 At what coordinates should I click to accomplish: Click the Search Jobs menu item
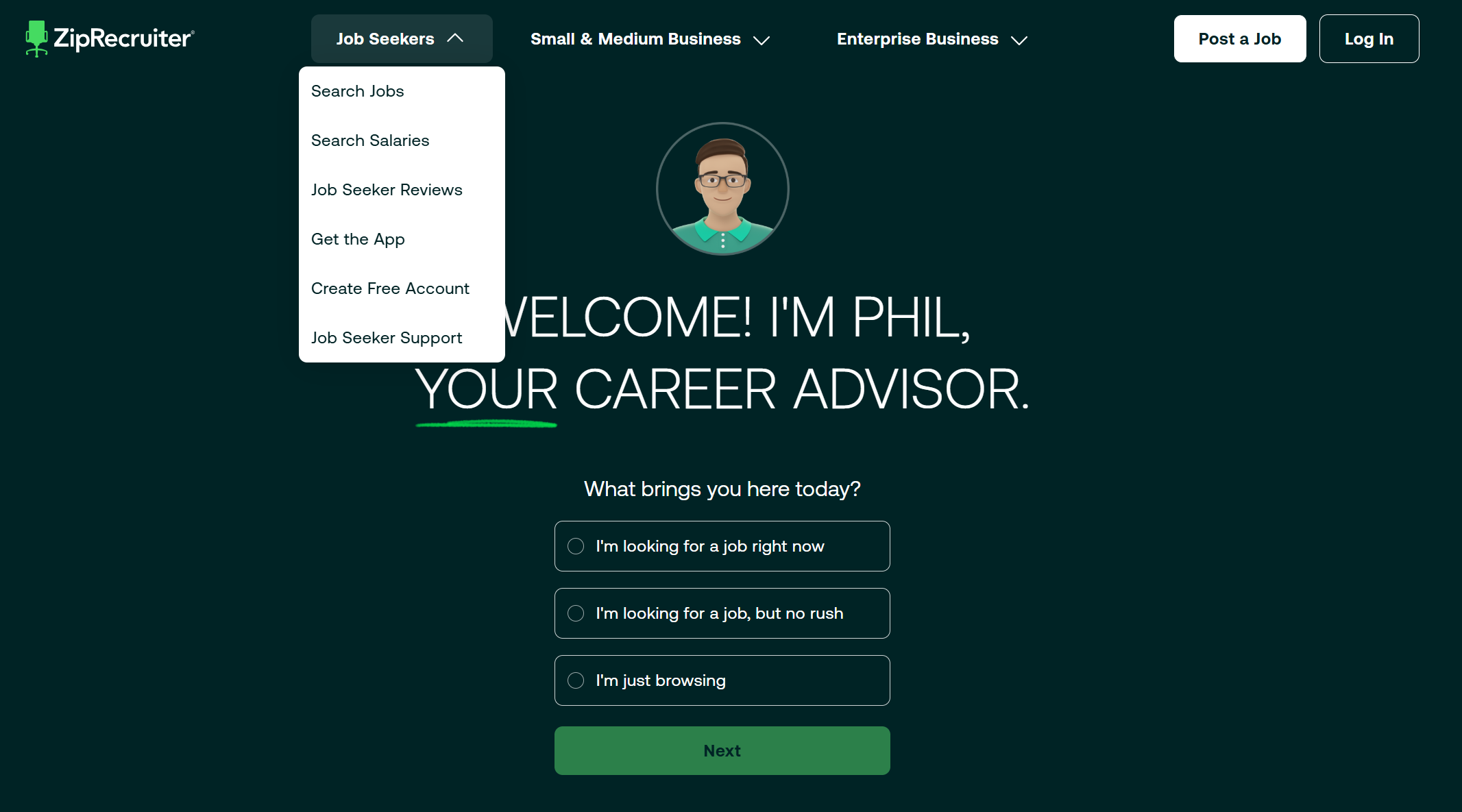click(x=358, y=90)
